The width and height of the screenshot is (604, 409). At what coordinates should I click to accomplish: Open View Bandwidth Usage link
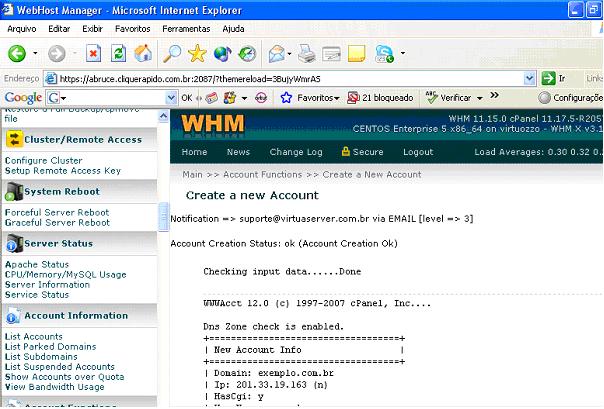[54, 387]
